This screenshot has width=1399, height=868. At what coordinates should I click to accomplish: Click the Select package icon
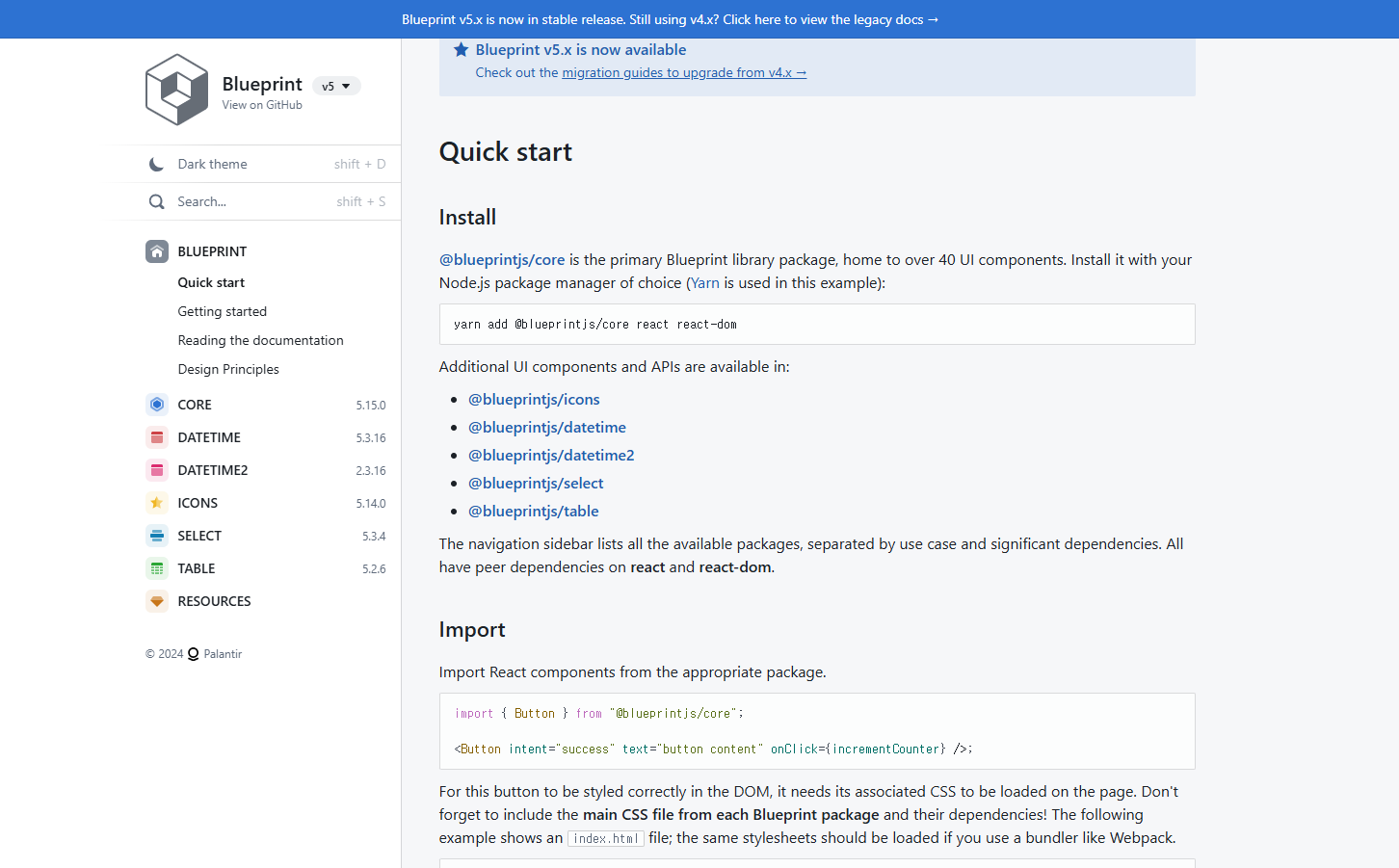157,536
